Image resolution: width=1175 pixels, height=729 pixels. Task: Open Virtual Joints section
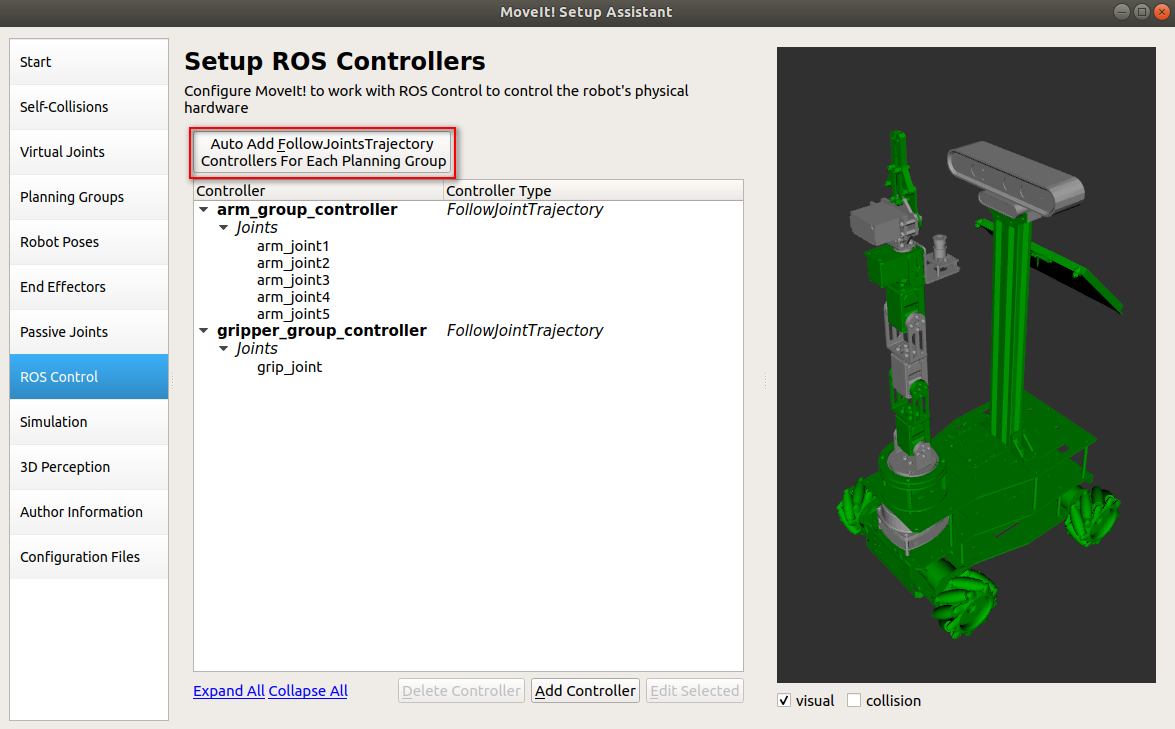click(x=89, y=152)
